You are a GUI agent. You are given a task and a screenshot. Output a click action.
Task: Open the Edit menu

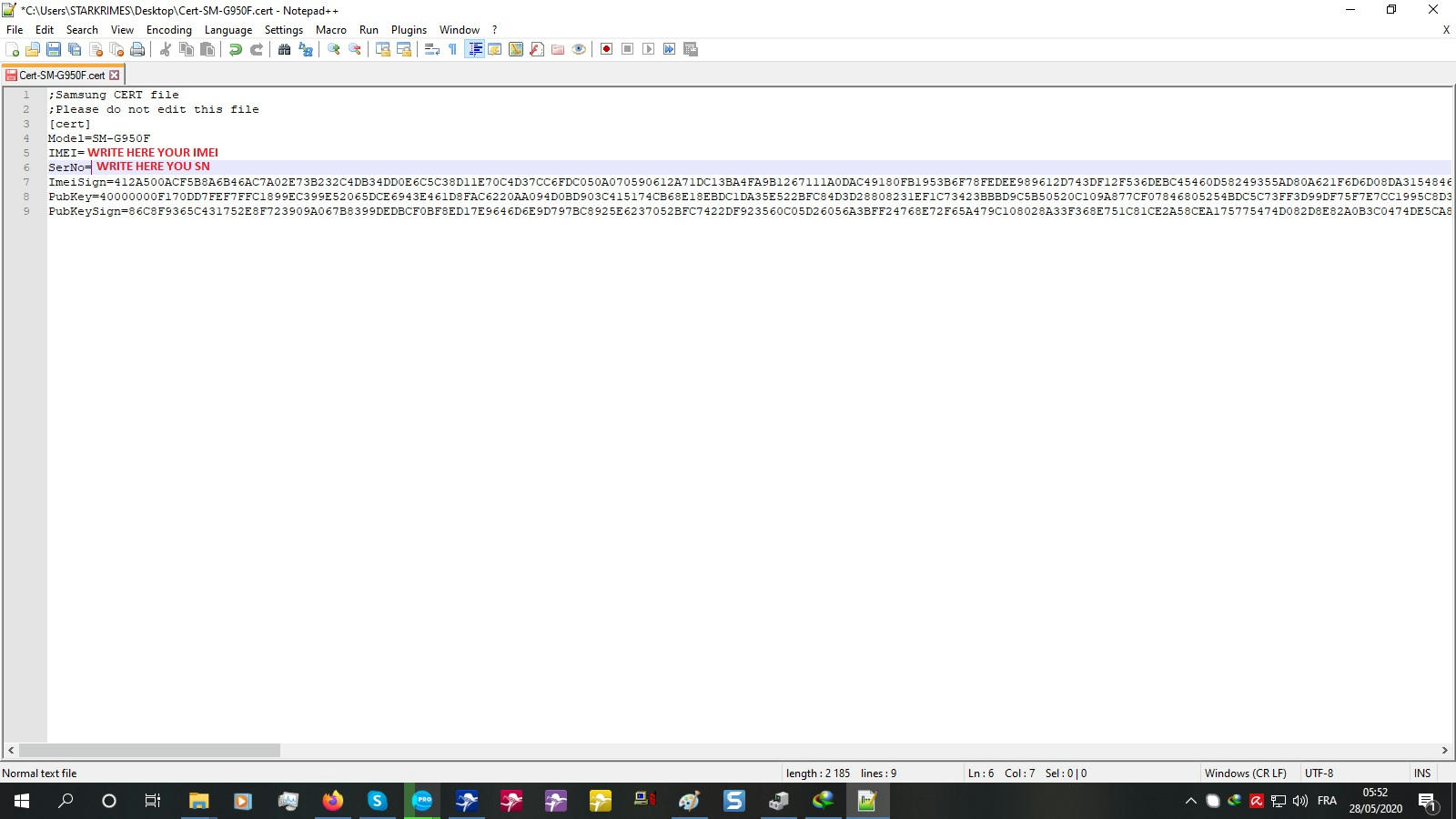click(x=45, y=30)
